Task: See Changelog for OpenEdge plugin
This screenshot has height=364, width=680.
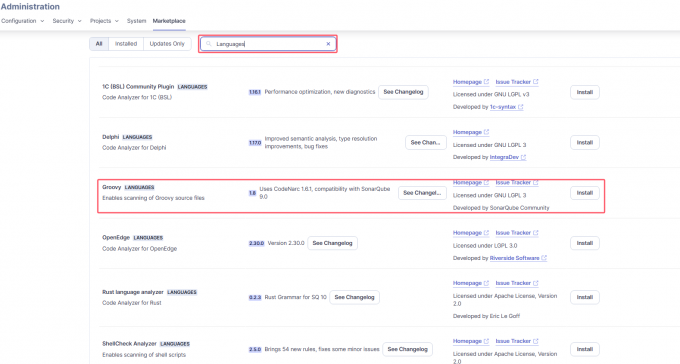Action: click(333, 243)
